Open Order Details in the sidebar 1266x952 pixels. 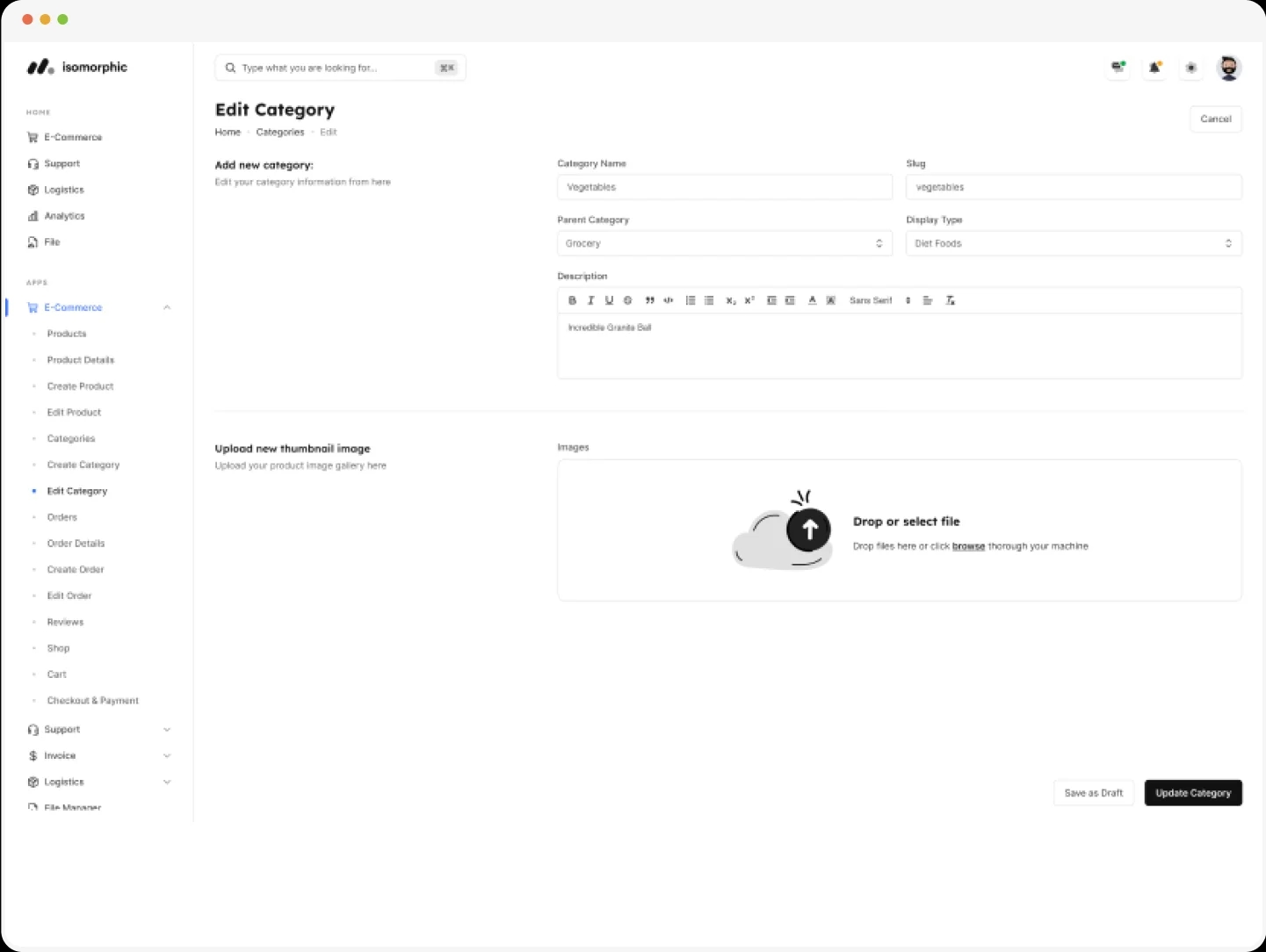pos(76,544)
